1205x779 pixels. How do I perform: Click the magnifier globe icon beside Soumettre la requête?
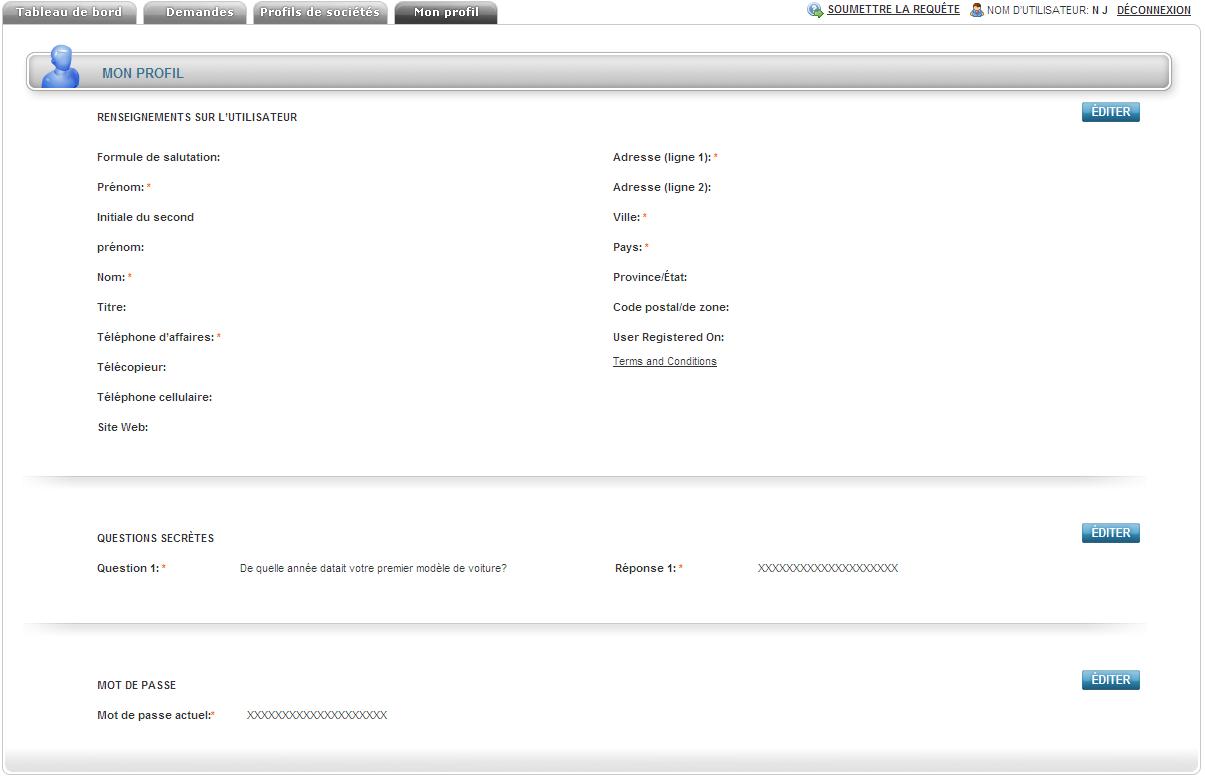point(816,10)
